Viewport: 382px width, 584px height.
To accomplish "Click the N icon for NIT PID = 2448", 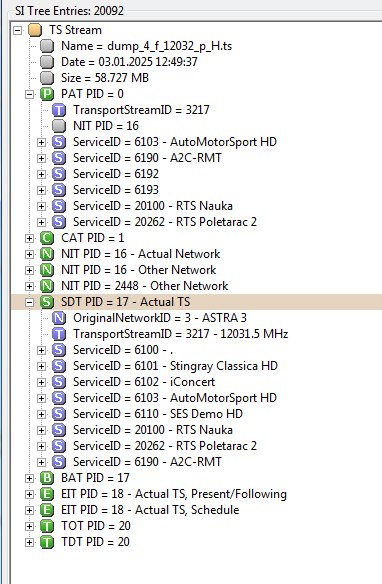I will tap(47, 286).
